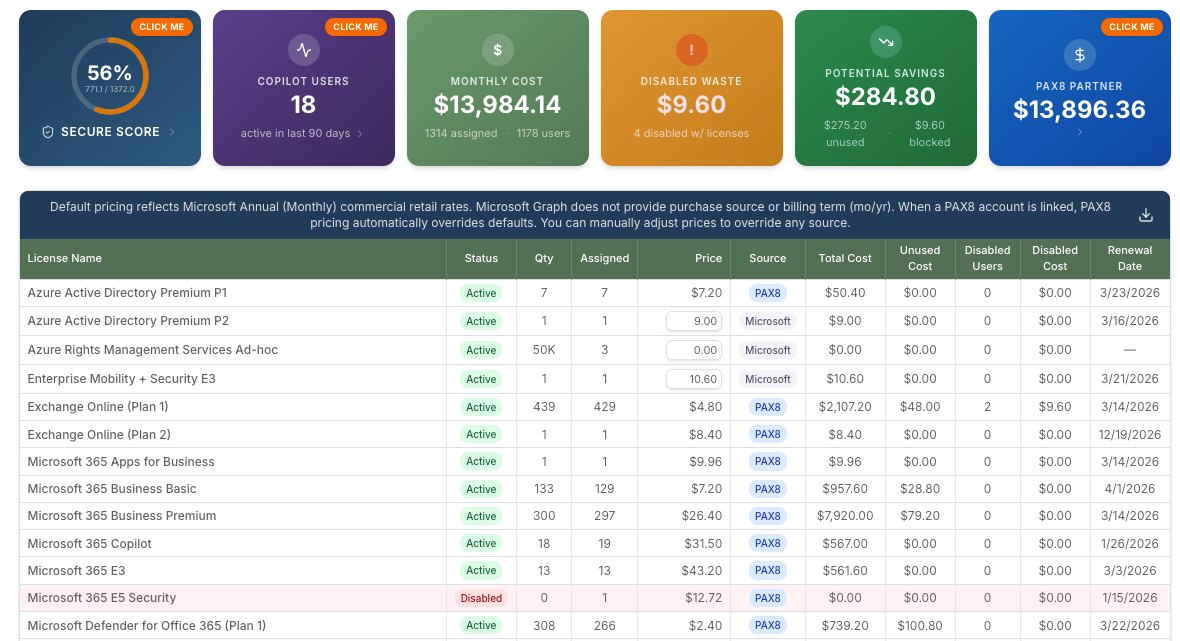
Task: Click the $7,920.00 total cost cell
Action: [845, 516]
